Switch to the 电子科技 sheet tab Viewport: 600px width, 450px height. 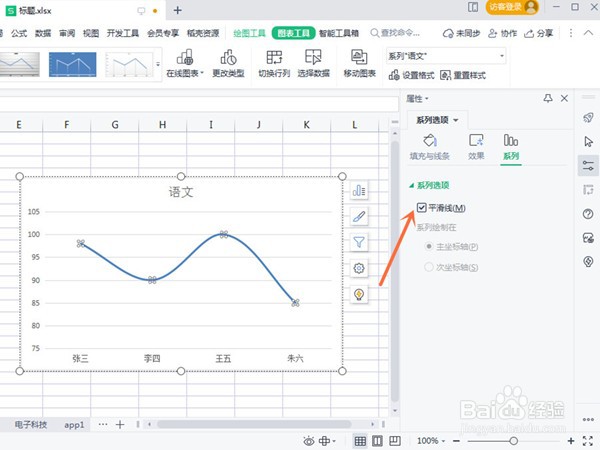[x=31, y=425]
